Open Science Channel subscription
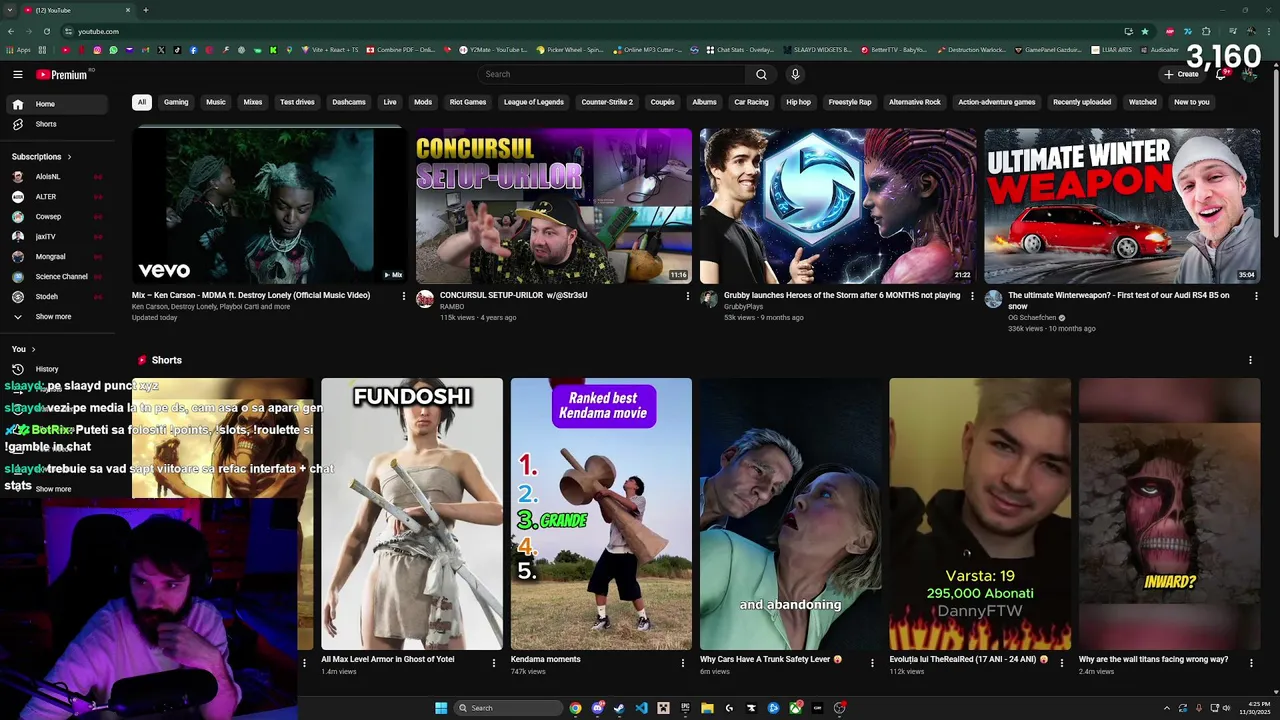The image size is (1280, 720). 56,277
